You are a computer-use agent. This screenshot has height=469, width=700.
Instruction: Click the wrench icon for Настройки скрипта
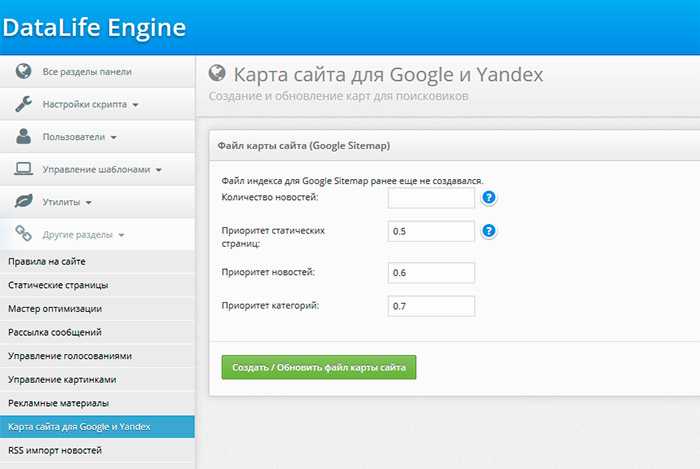pos(23,104)
